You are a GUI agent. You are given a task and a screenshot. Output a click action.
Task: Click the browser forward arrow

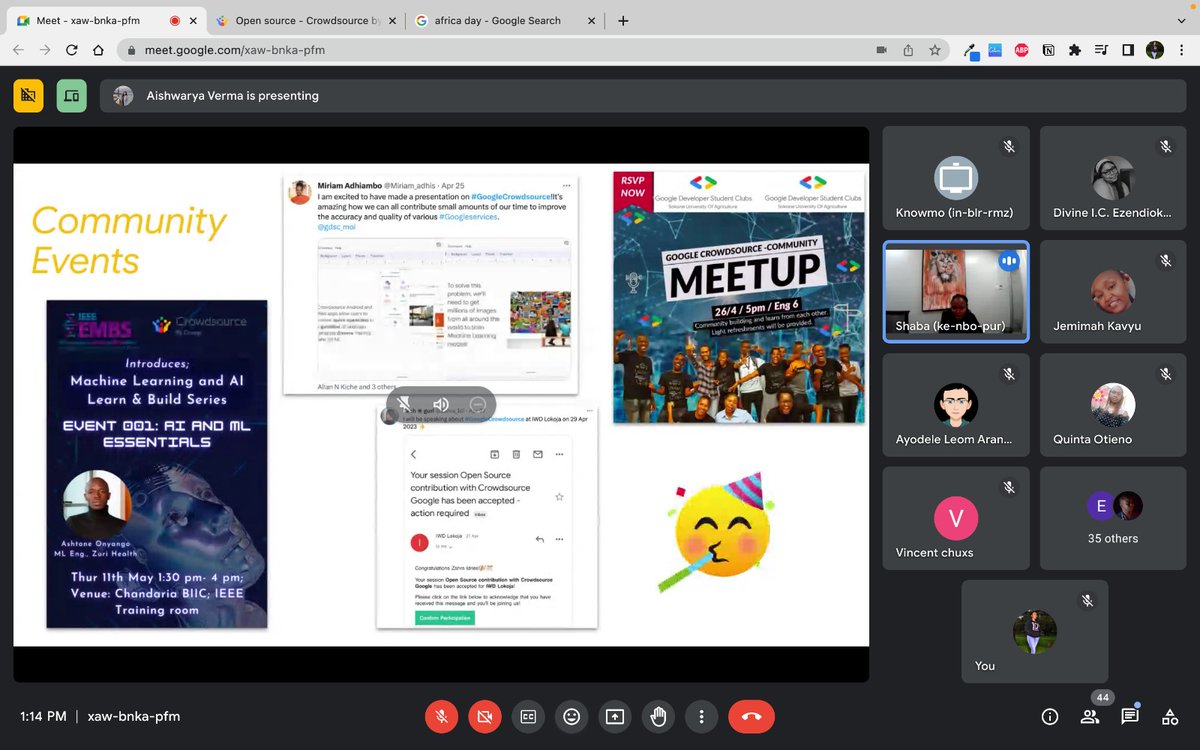45,50
